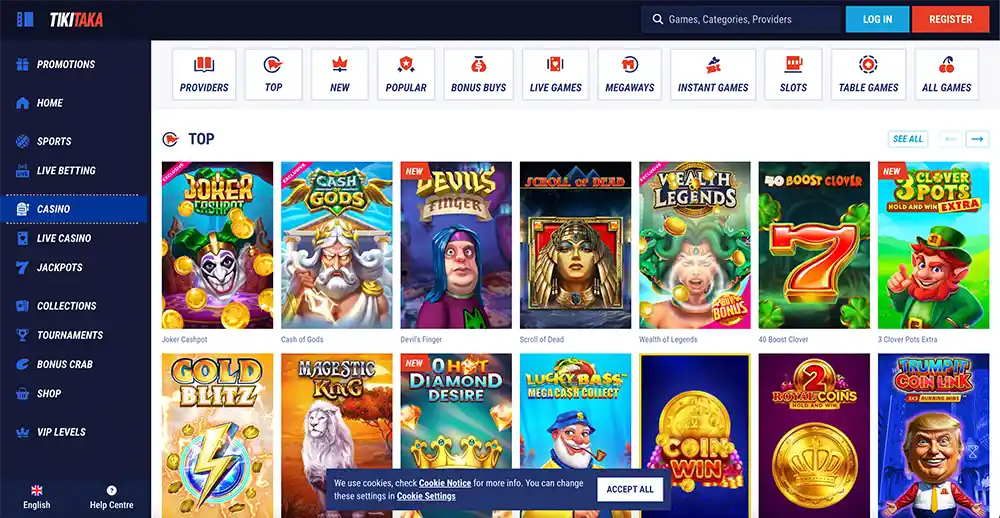
Task: Open the Megaways category icon
Action: click(x=629, y=64)
